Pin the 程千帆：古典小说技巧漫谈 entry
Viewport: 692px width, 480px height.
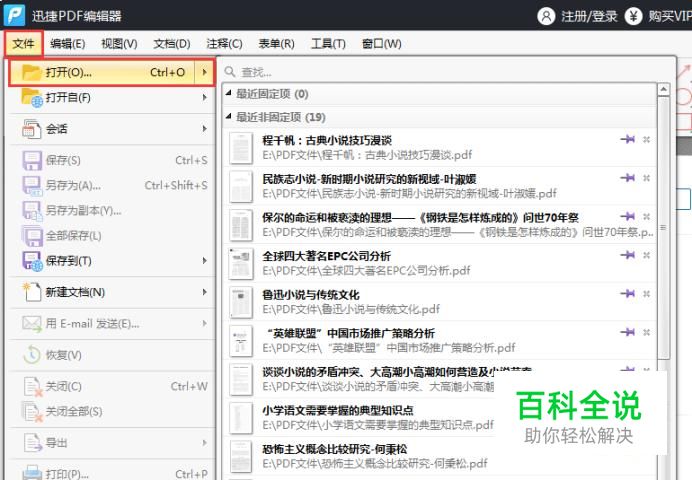coord(628,139)
